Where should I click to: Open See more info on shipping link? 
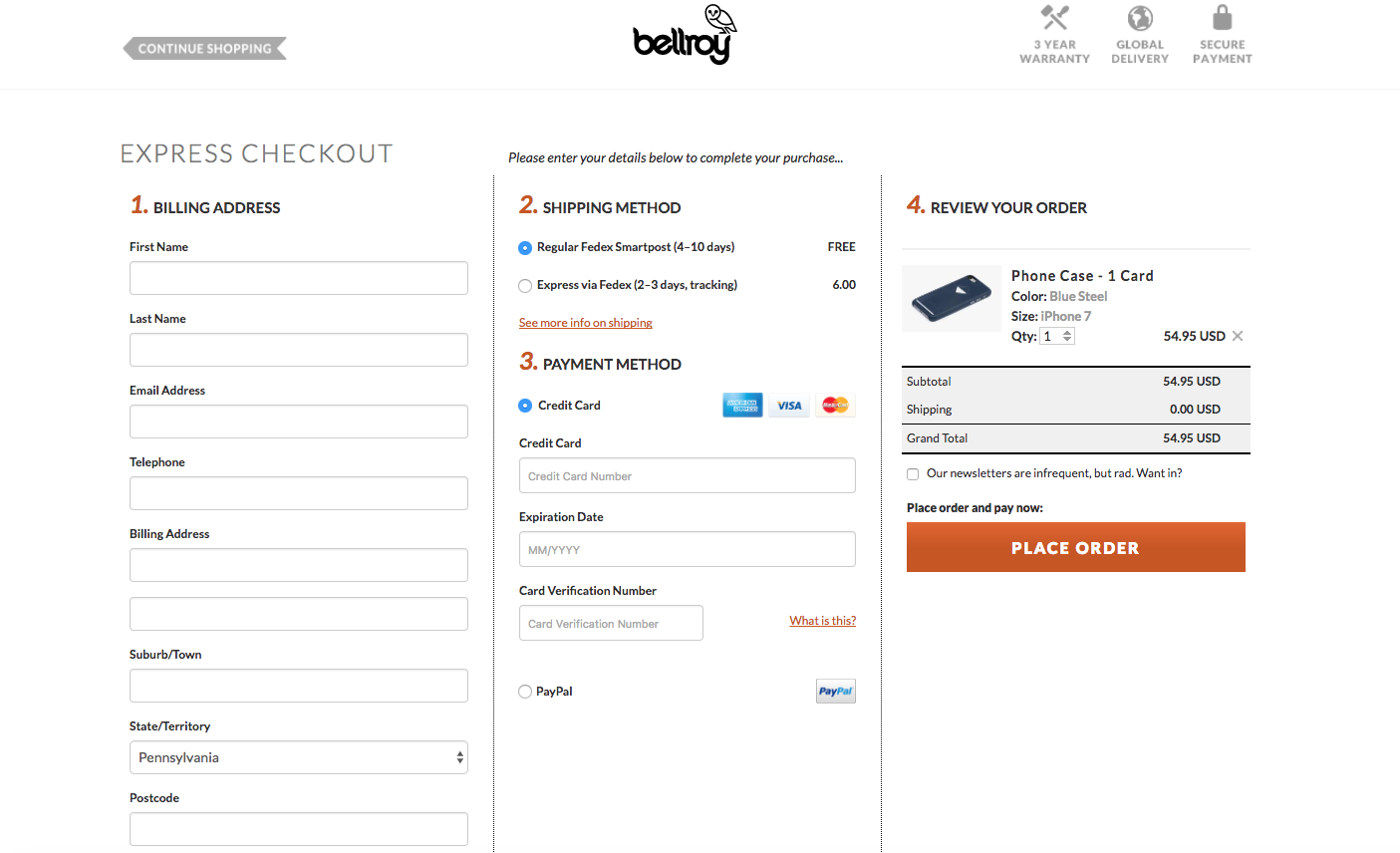coord(586,323)
